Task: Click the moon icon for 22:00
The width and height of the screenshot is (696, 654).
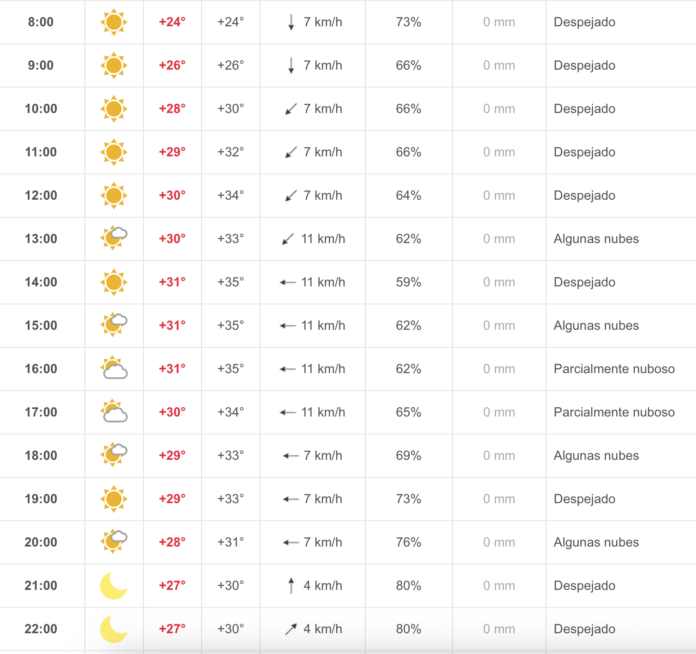Action: [x=114, y=629]
